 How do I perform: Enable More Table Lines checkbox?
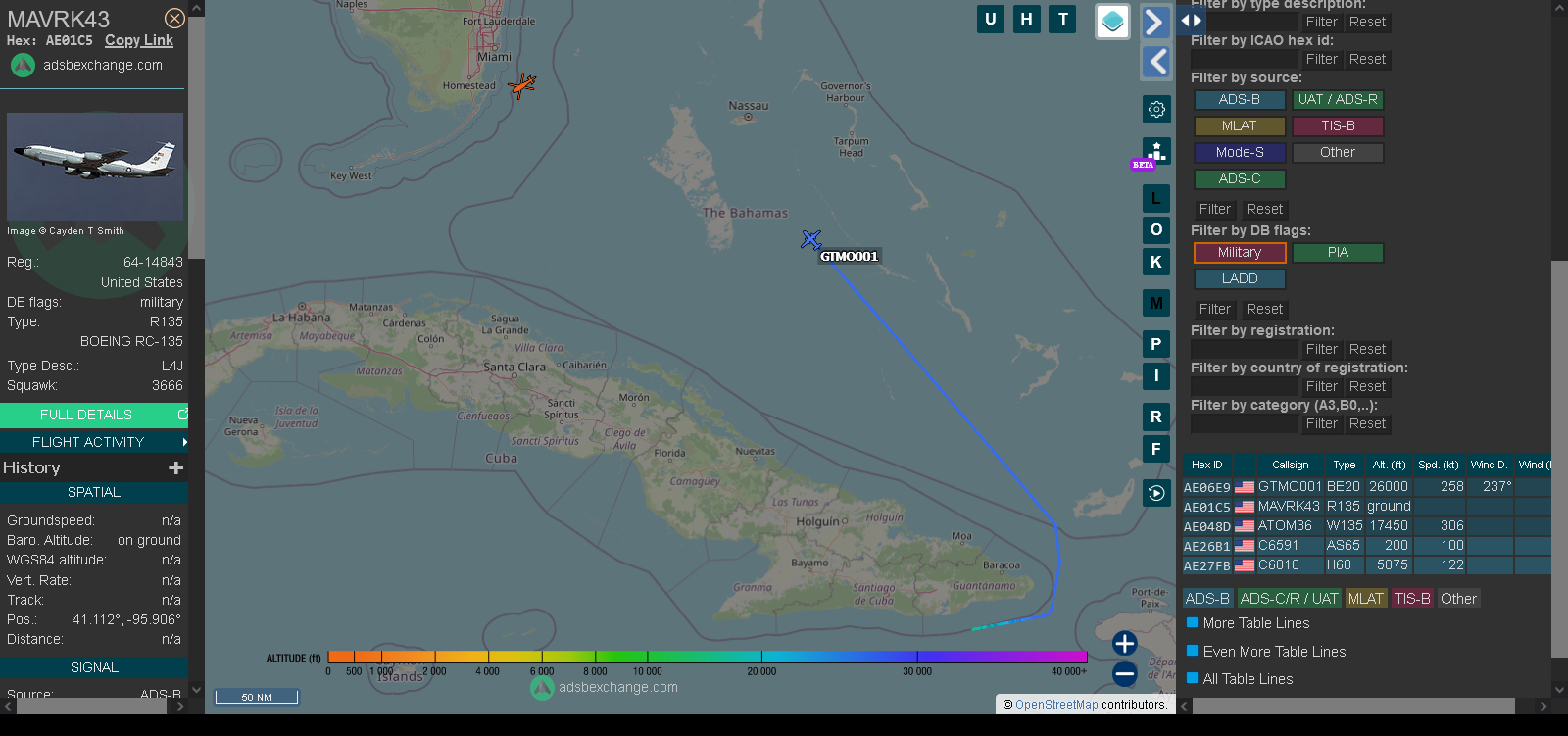pos(1193,622)
